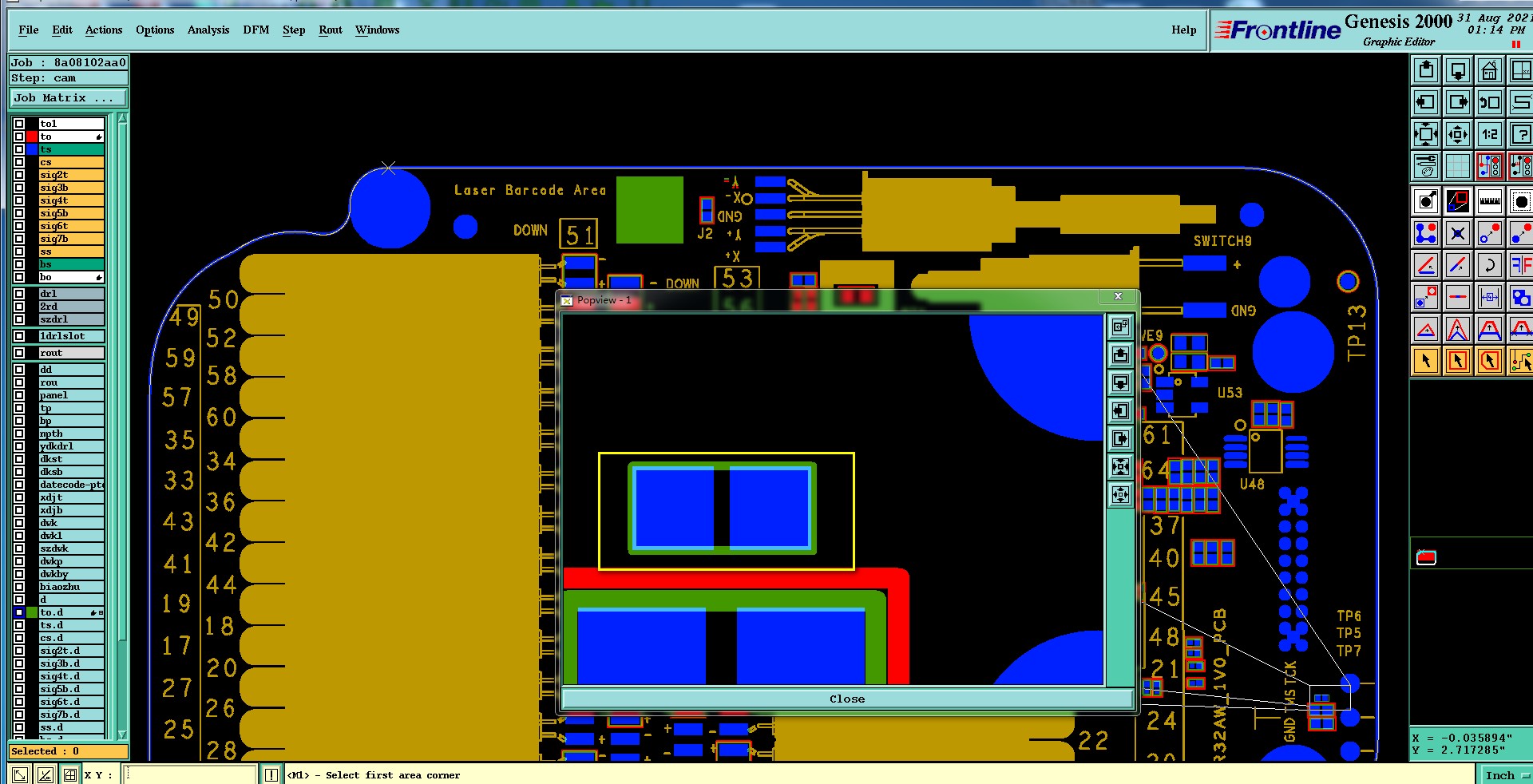Select the rotate arrow tool icon
Viewport: 1533px width, 784px height.
pos(1490,265)
